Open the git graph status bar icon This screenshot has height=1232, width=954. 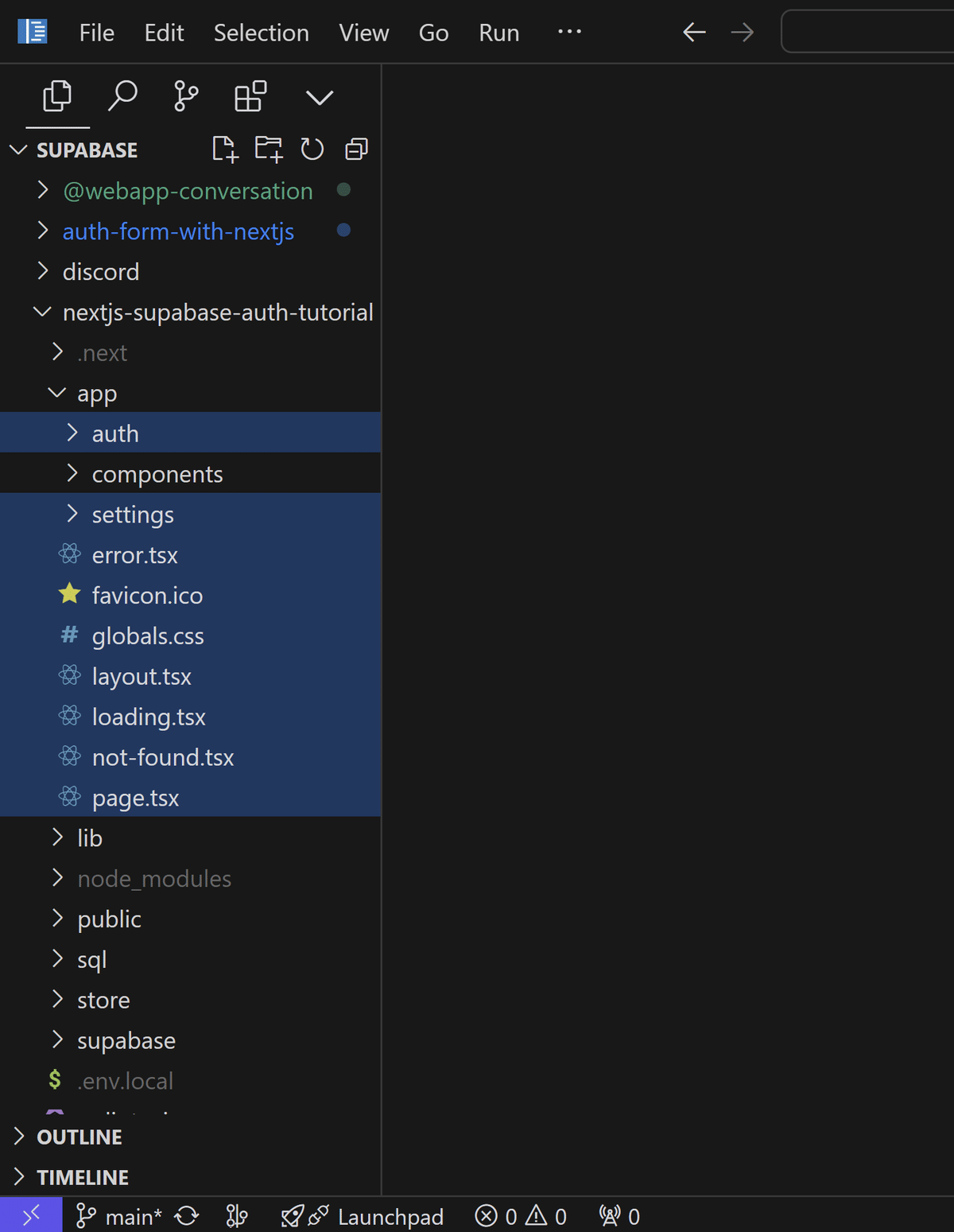(x=237, y=1216)
